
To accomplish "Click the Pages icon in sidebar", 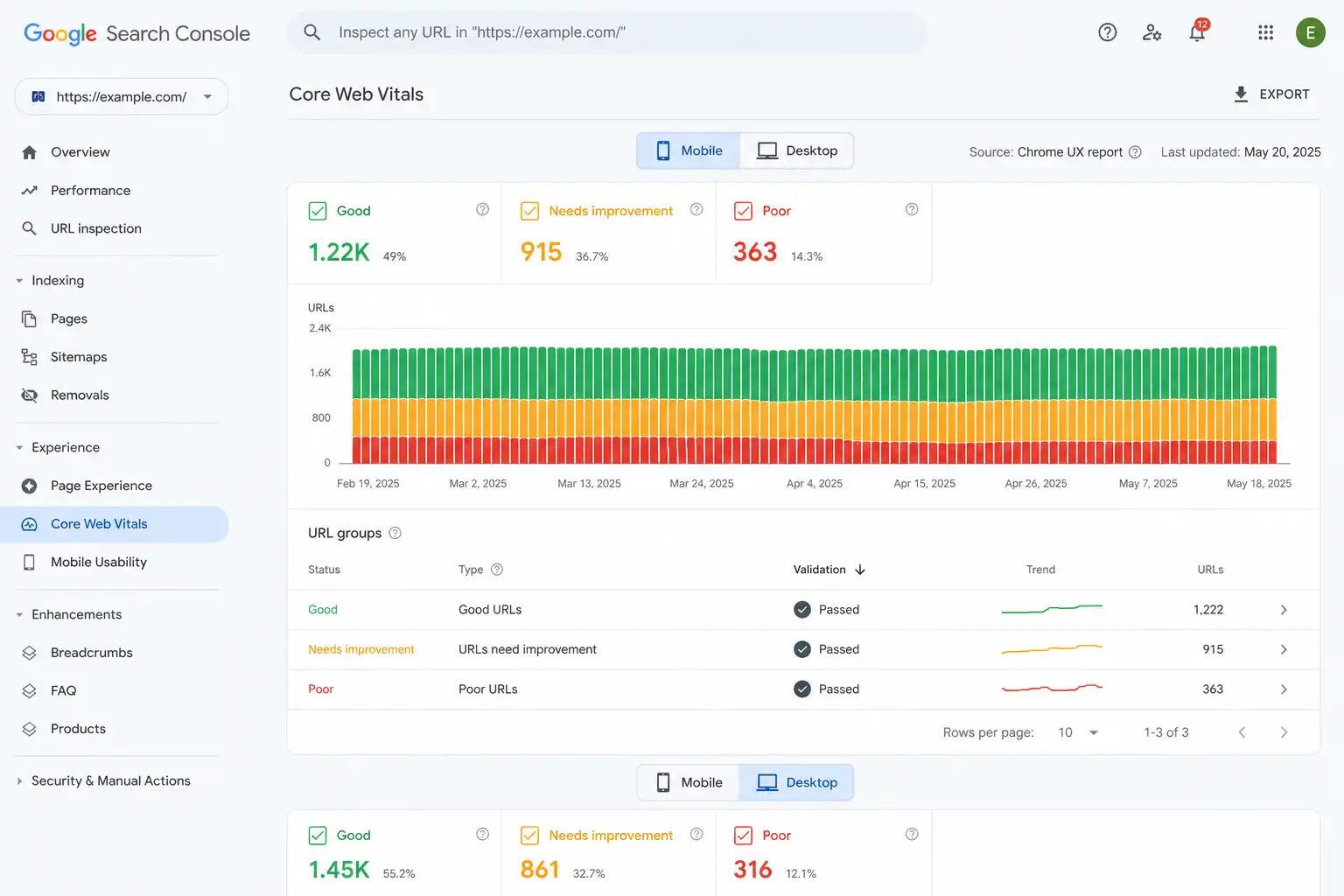I will pos(29,318).
